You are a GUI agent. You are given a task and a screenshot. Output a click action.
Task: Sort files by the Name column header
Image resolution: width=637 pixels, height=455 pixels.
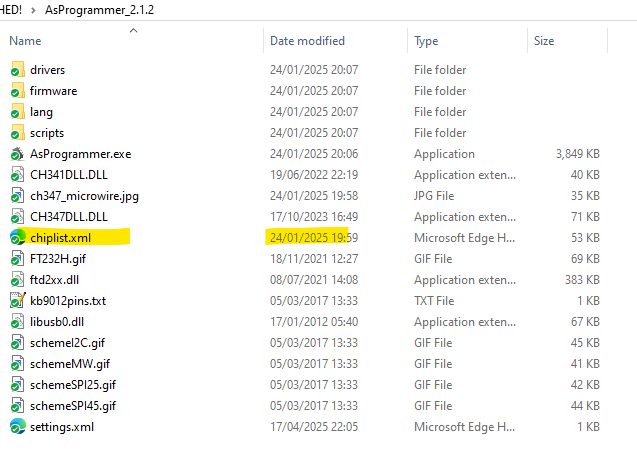pos(25,41)
